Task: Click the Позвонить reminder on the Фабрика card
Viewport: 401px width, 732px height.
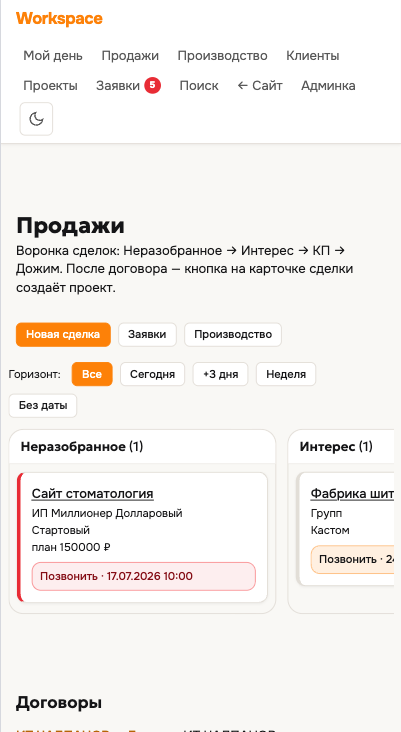Action: click(353, 559)
